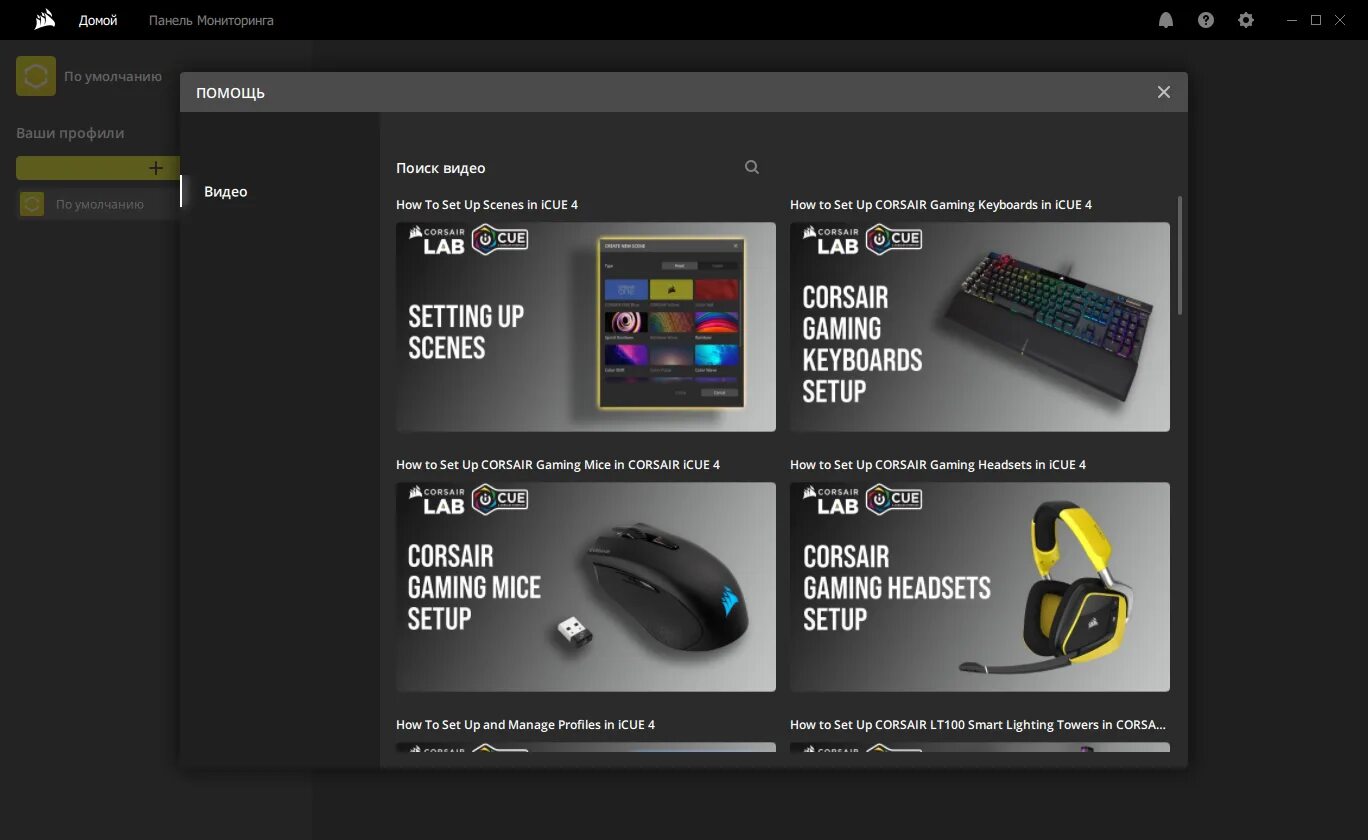Switch to Панель Мониторинга tab
The width and height of the screenshot is (1368, 840).
click(211, 20)
